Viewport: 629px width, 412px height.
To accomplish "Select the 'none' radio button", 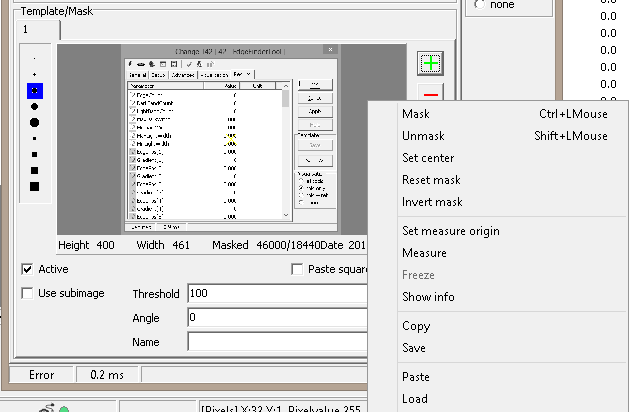I will tap(479, 5).
